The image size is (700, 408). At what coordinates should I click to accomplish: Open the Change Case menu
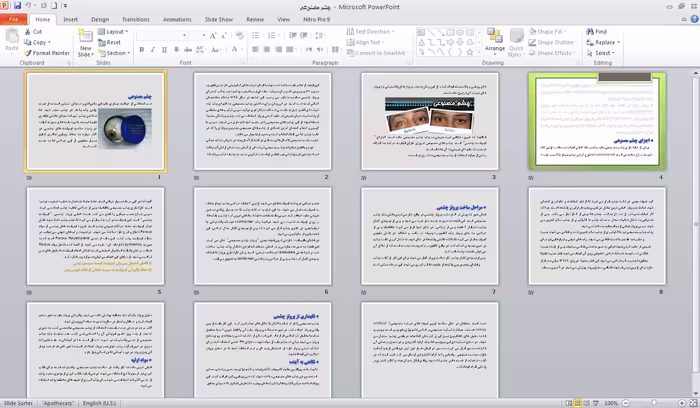point(216,50)
